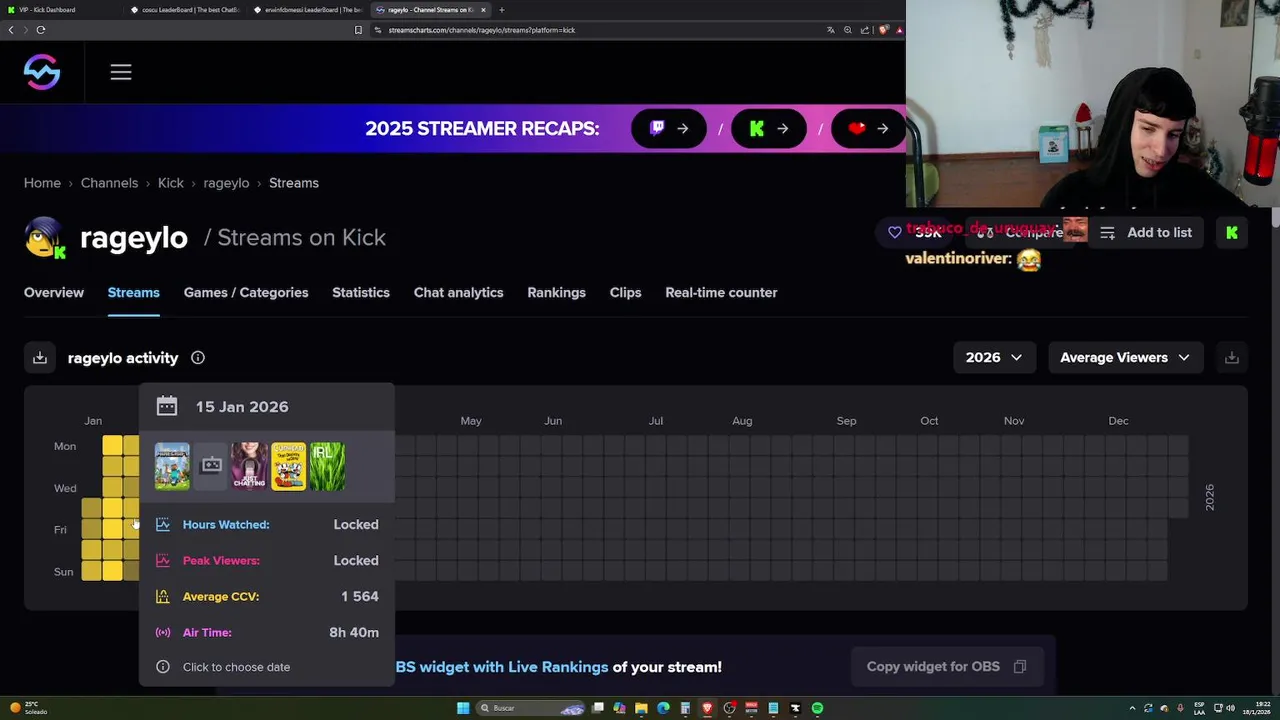Click the calendar icon next to 15 Jan 2026
Screen dimensions: 1280x720
pos(167,407)
